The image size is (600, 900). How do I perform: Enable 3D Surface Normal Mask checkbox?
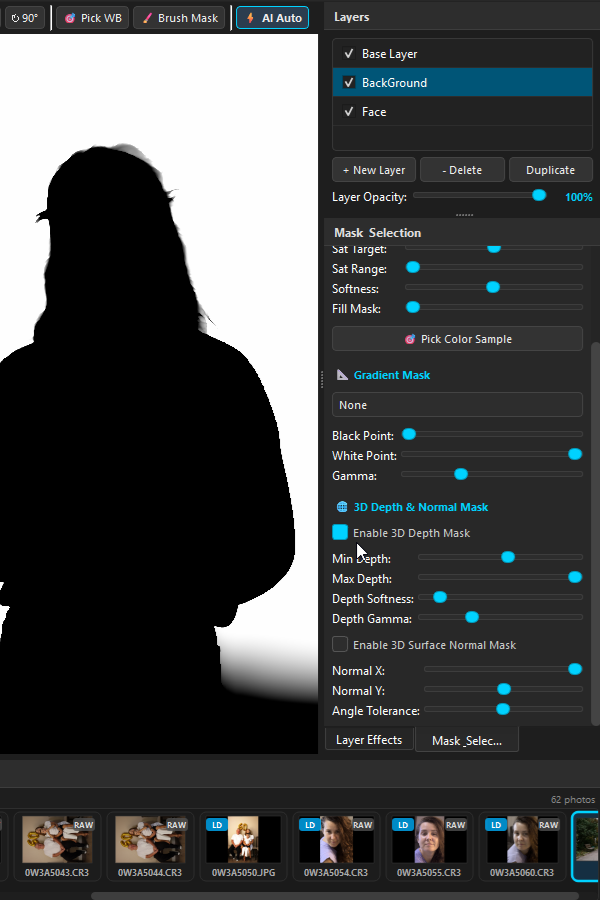click(340, 644)
